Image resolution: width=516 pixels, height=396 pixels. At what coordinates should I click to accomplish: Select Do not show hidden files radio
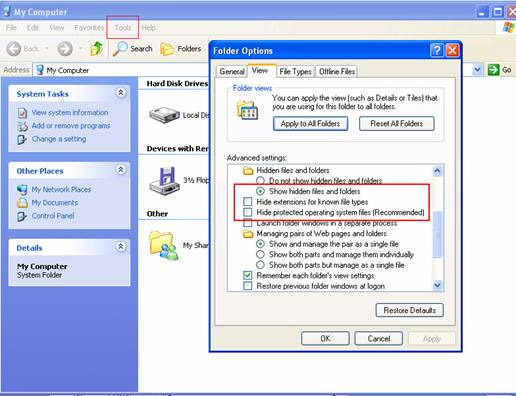click(260, 181)
